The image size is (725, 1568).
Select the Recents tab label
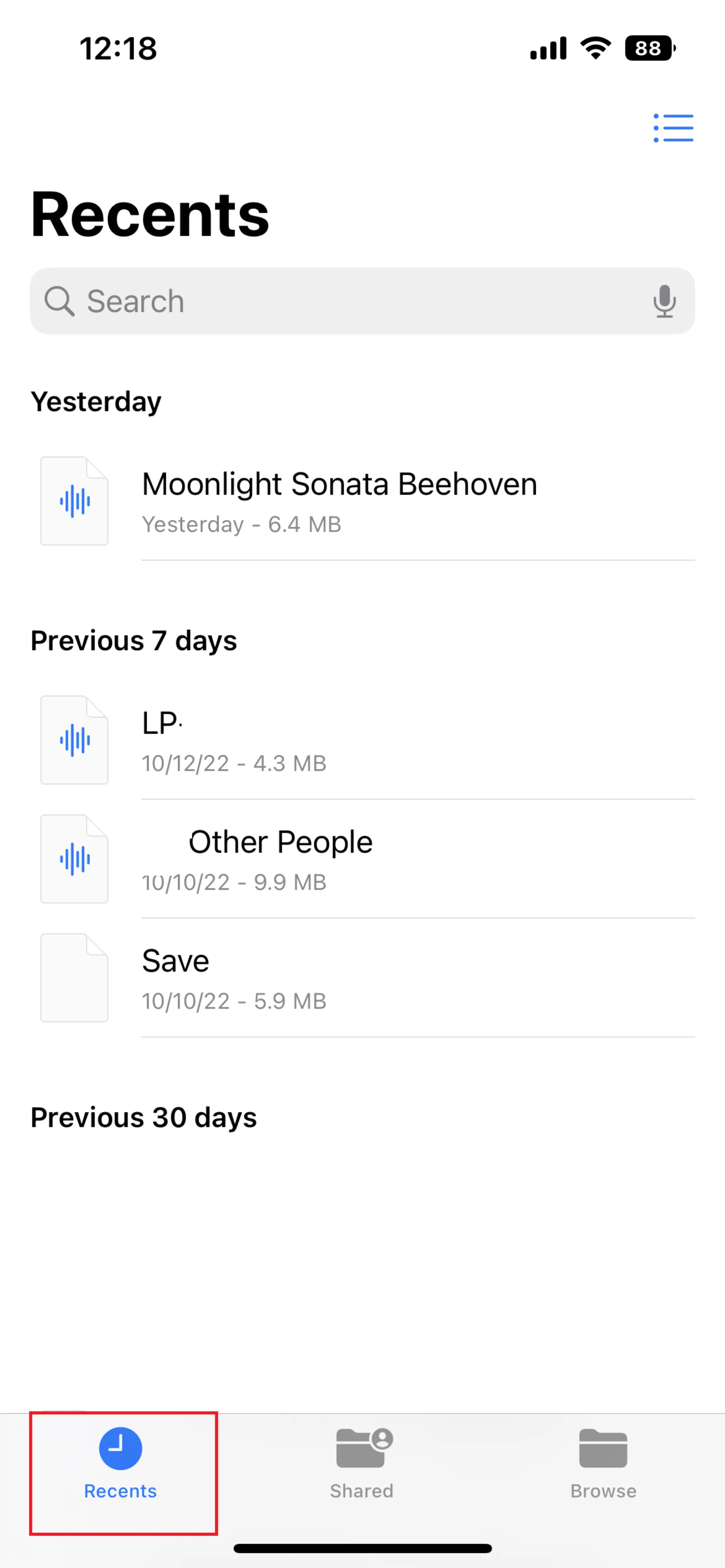point(120,1491)
